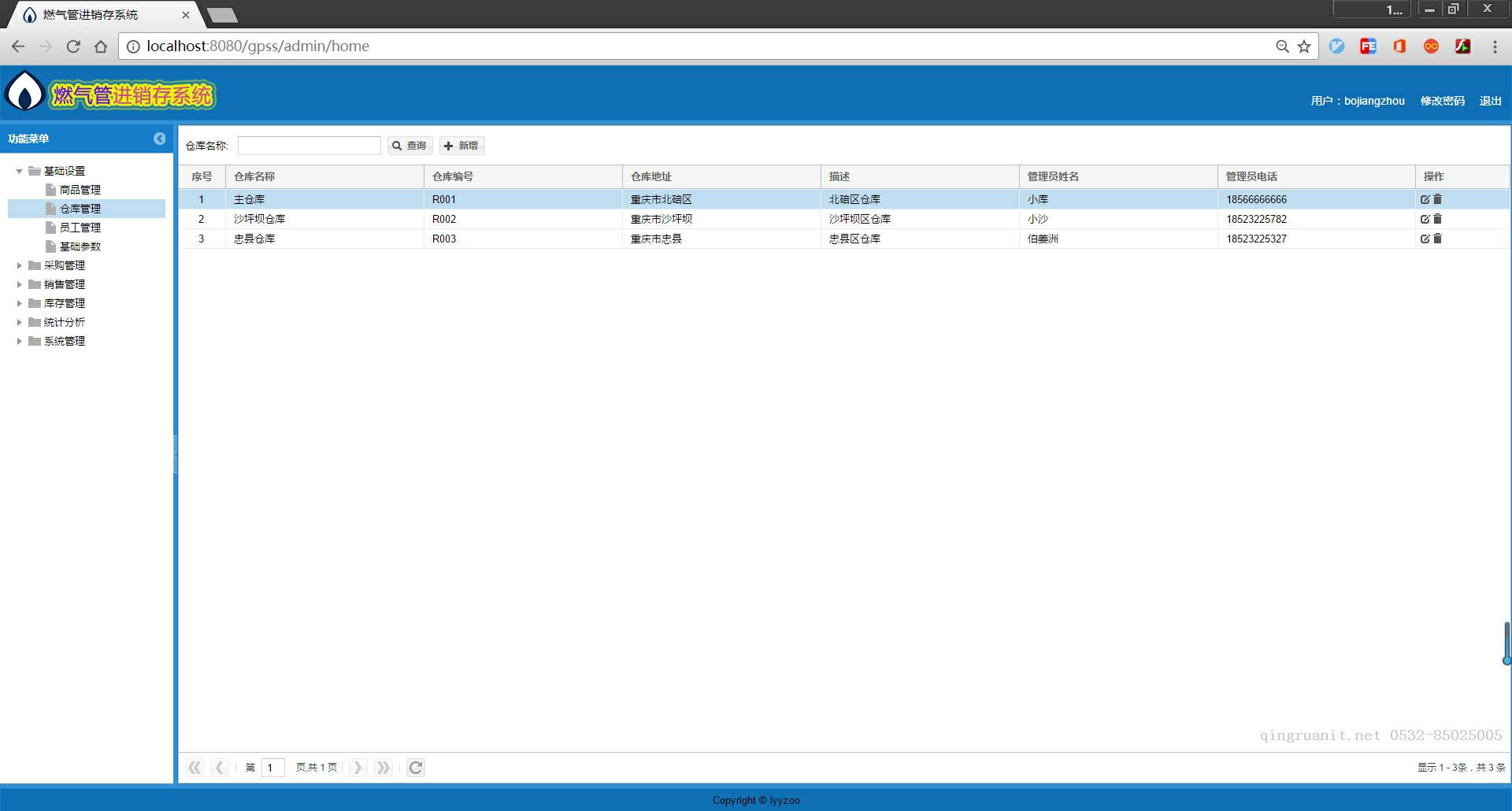This screenshot has height=811, width=1512.
Task: Bookmark this page with star icon
Action: (1304, 46)
